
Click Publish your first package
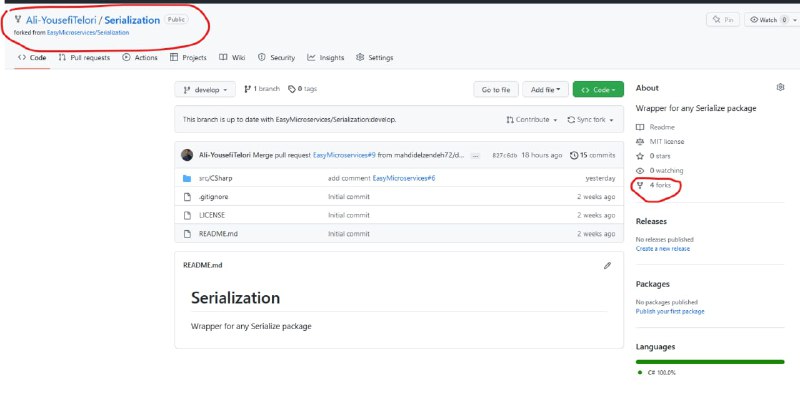tap(670, 312)
